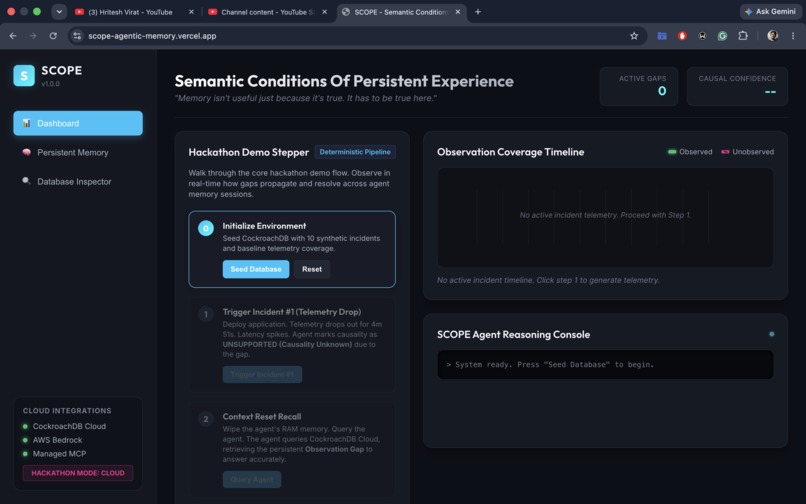Screen dimensions: 806x504
Task: Click the Ask Gemini button
Action: tap(770, 11)
